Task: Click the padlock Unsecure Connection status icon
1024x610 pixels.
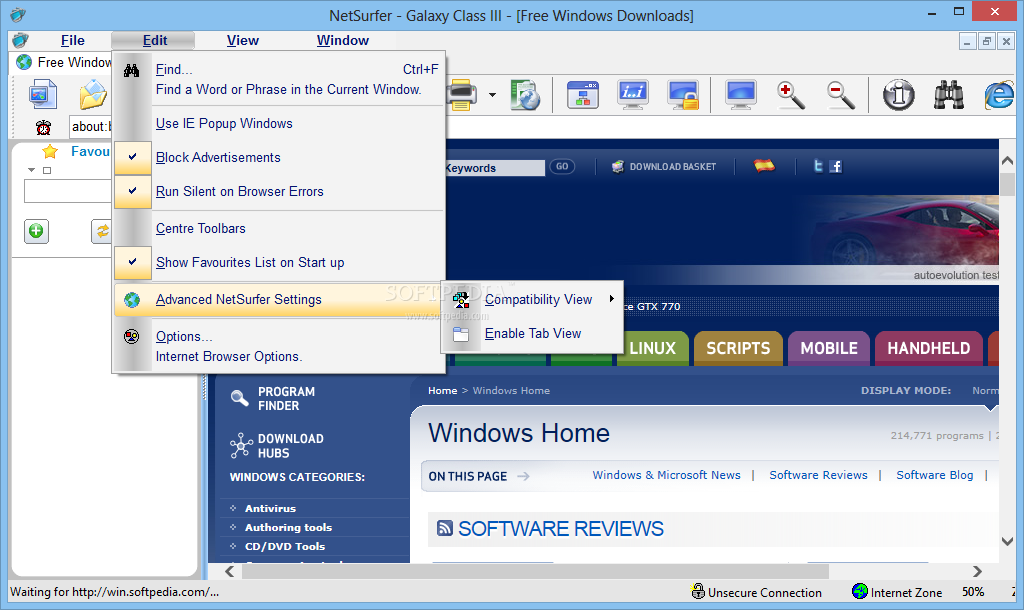Action: 698,592
